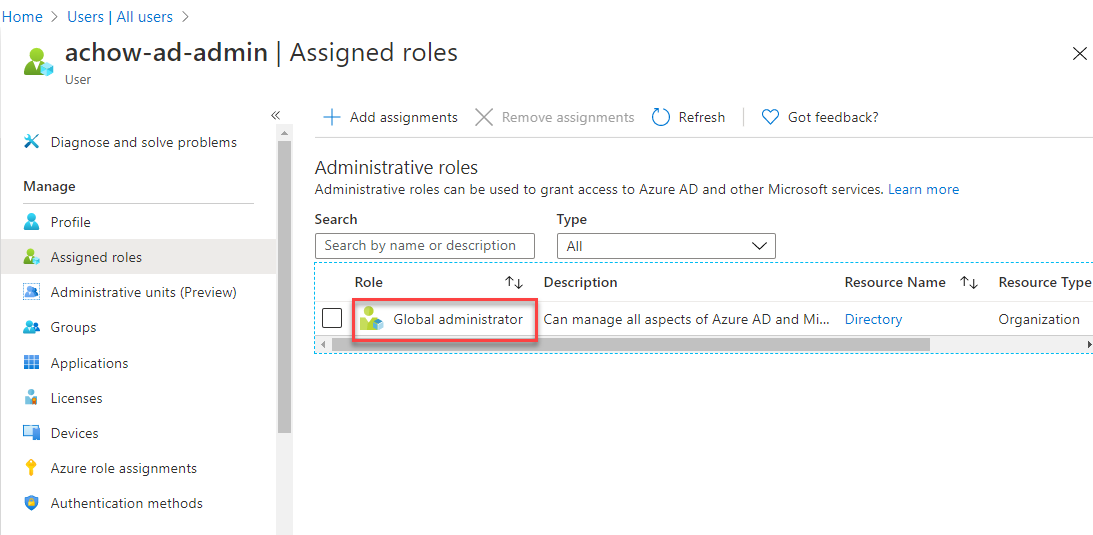This screenshot has width=1093, height=535.
Task: Click the Azure role assignments key icon
Action: point(32,468)
